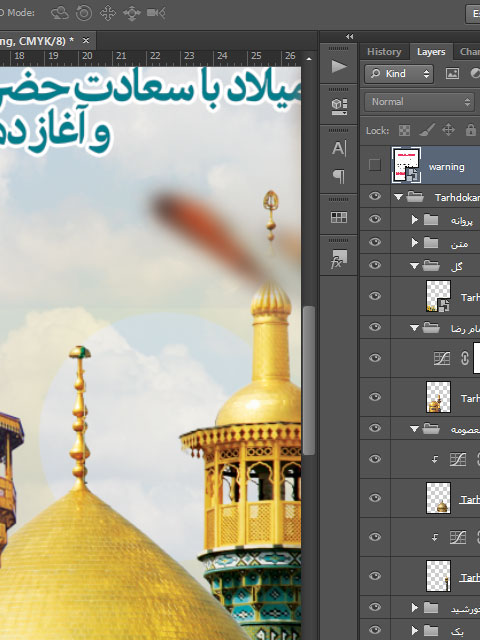
Task: Lock image pixels brush icon
Action: 427,131
